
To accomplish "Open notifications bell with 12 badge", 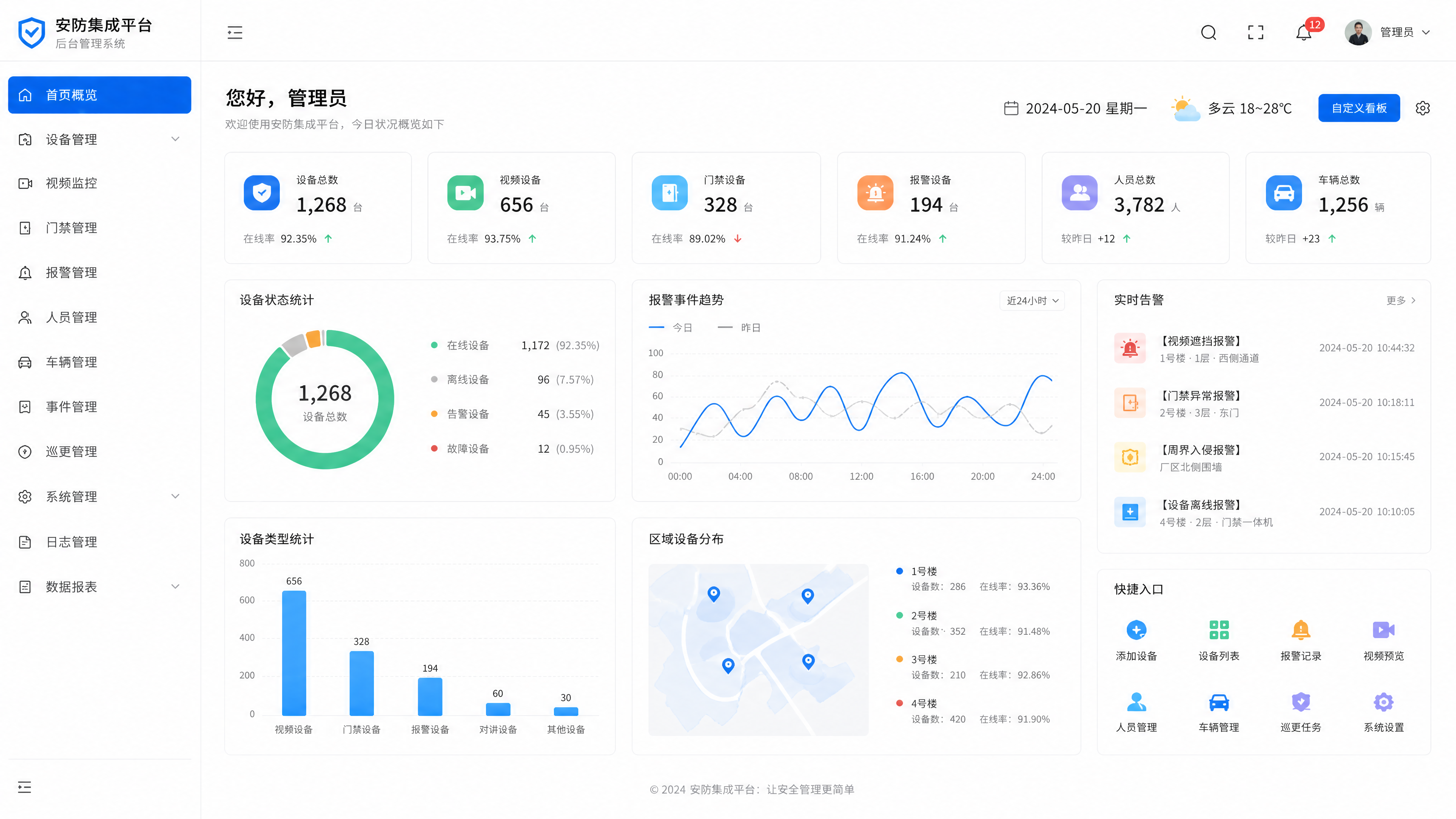I will coord(1304,32).
